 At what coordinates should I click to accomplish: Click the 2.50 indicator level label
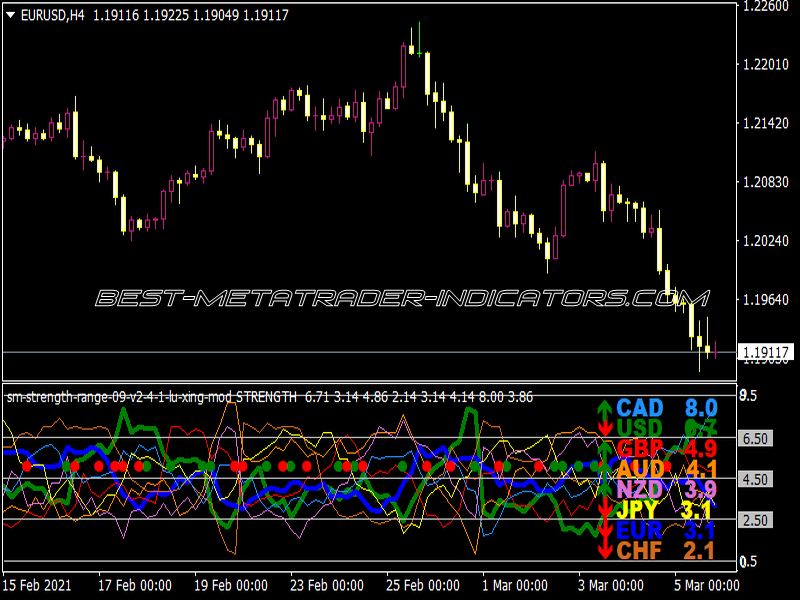coord(755,520)
